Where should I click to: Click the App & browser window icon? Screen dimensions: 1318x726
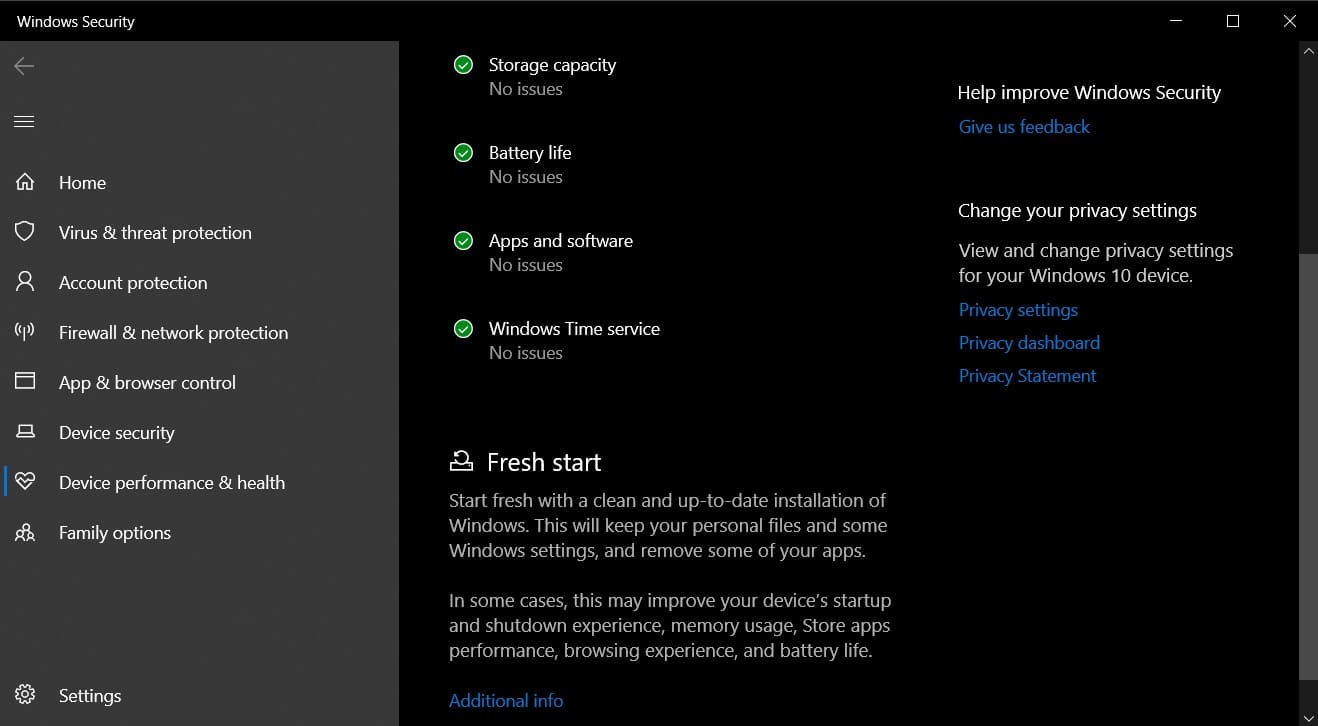coord(25,382)
